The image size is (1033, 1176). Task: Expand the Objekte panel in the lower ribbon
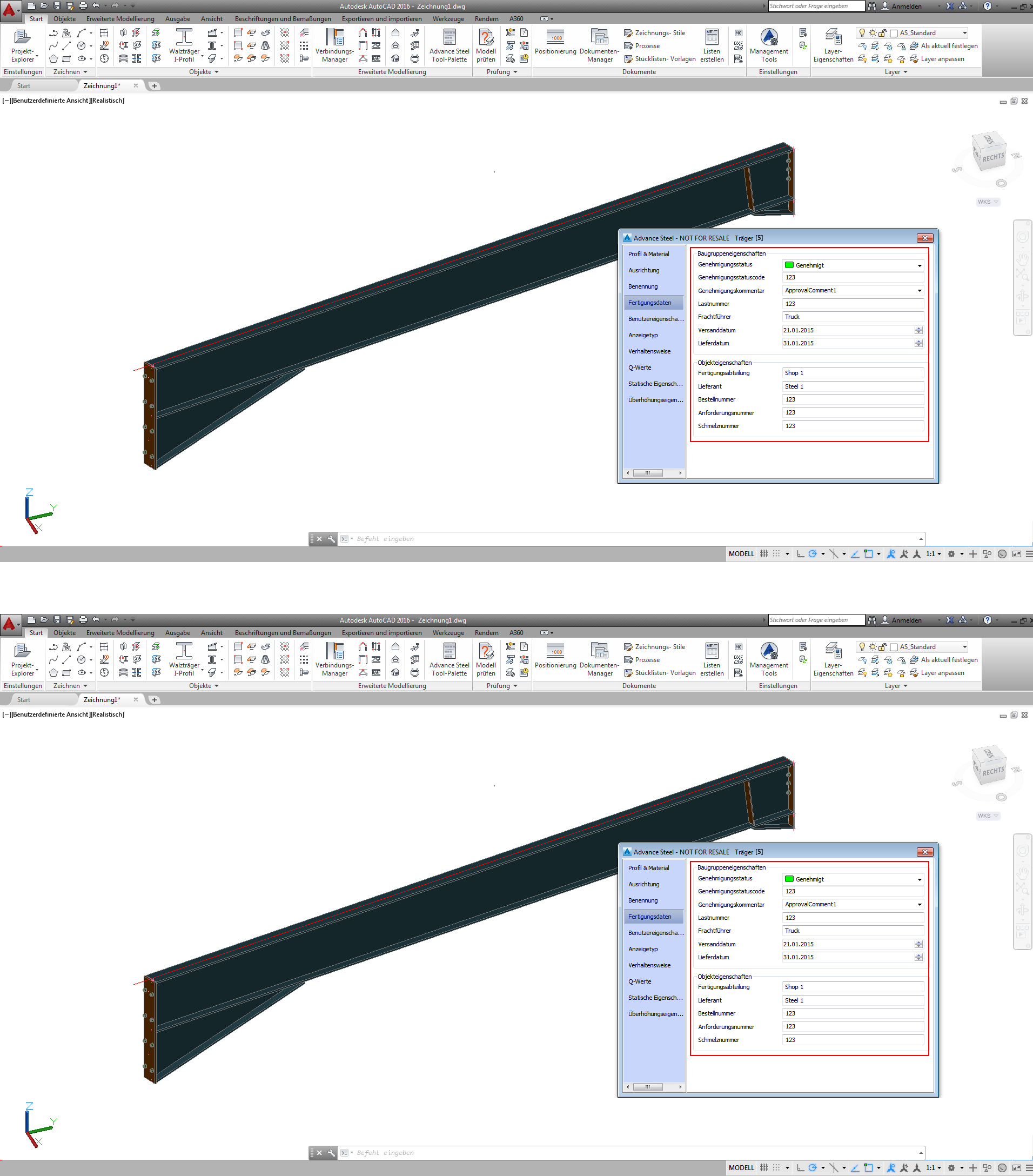tap(204, 686)
